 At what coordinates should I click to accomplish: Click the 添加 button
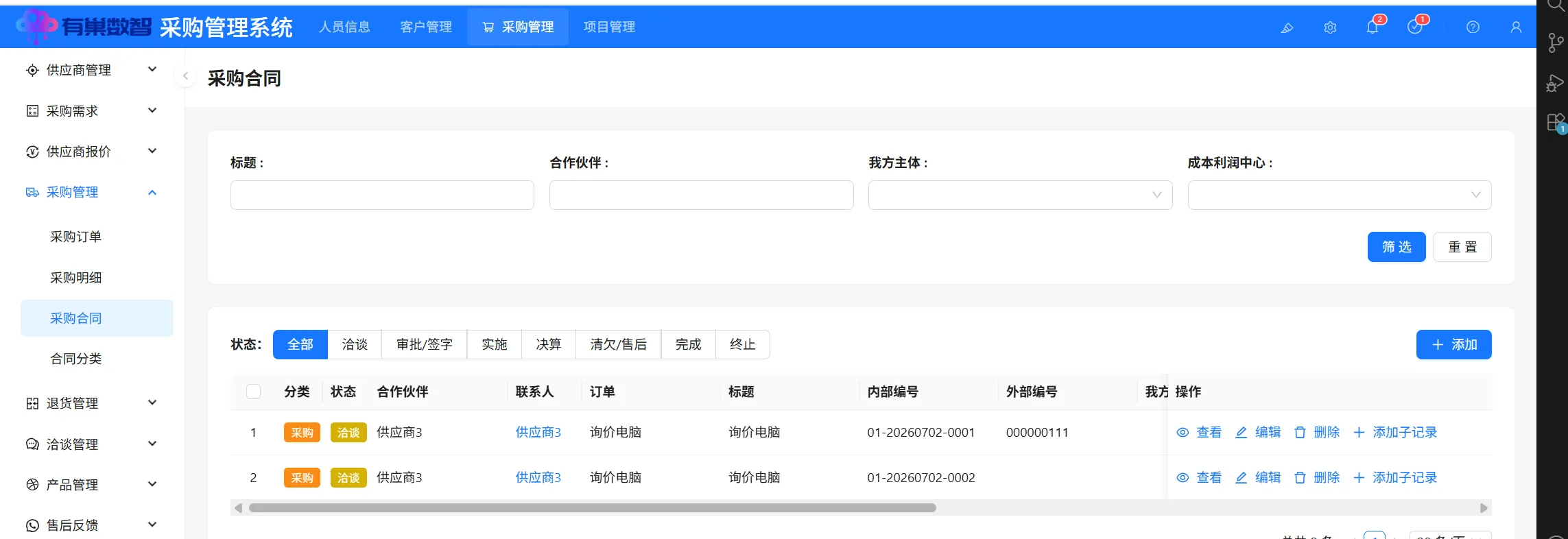point(1454,344)
